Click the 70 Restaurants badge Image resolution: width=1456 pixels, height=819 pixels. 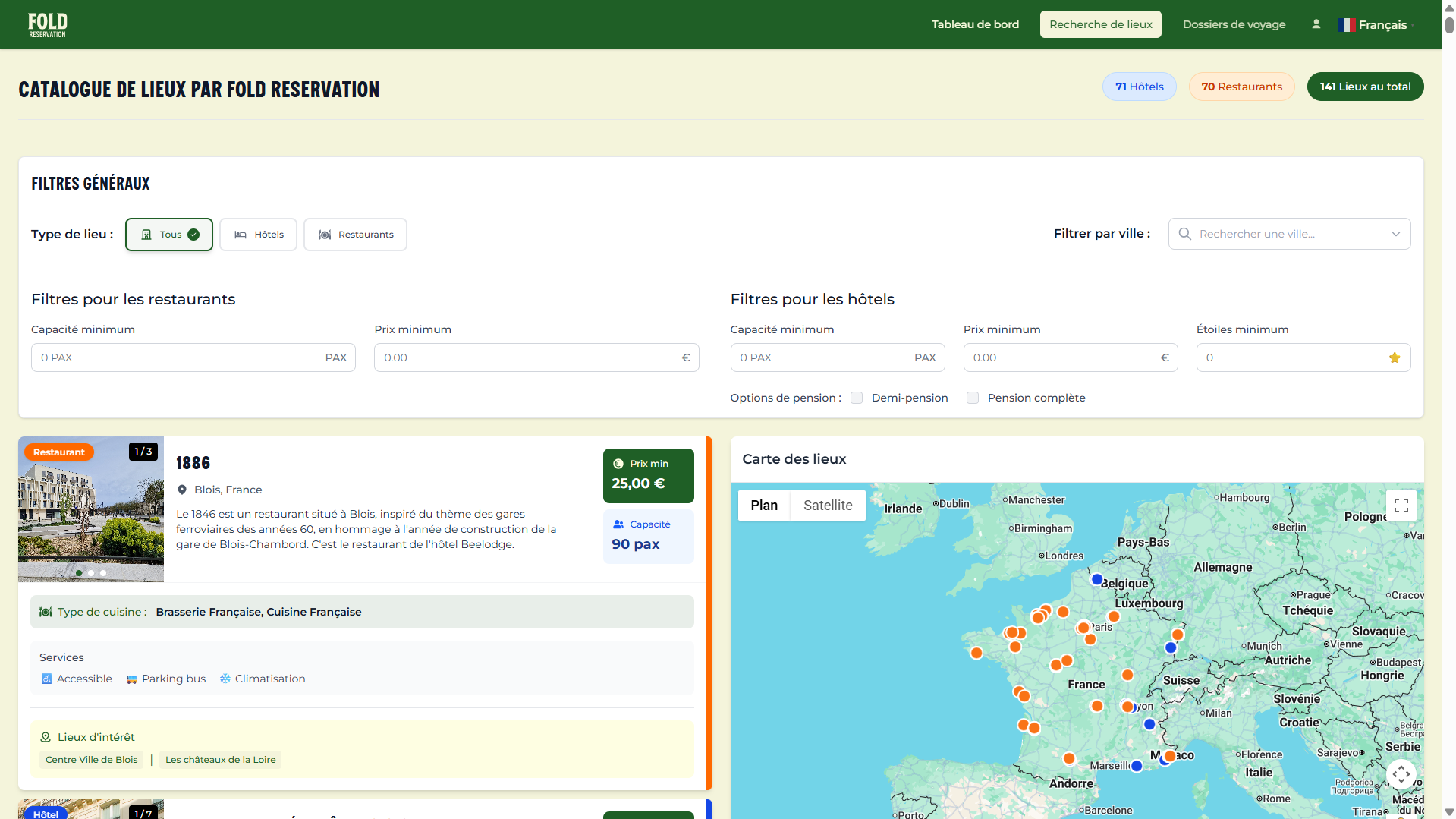click(x=1241, y=87)
